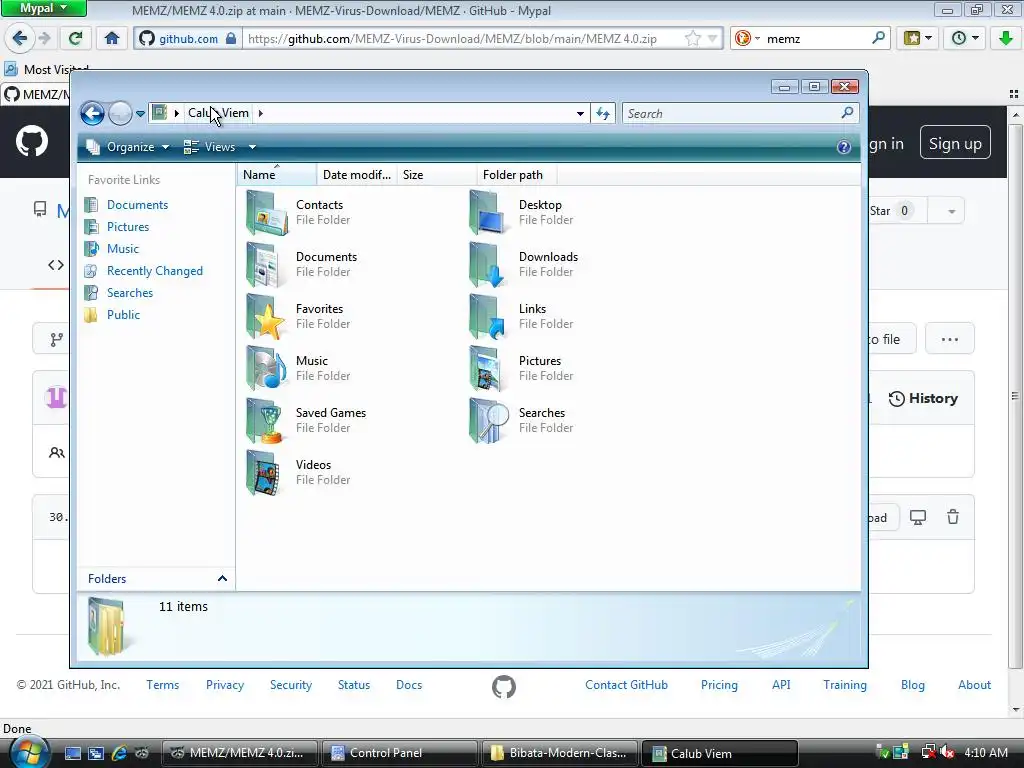Viewport: 1024px width, 768px height.
Task: Sort by Date modified column header
Action: [357, 174]
